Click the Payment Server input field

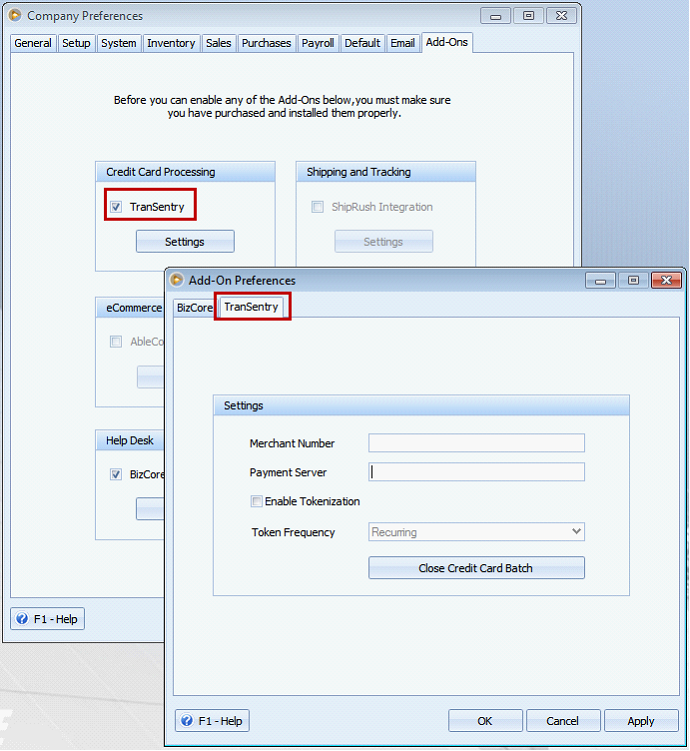click(x=476, y=472)
